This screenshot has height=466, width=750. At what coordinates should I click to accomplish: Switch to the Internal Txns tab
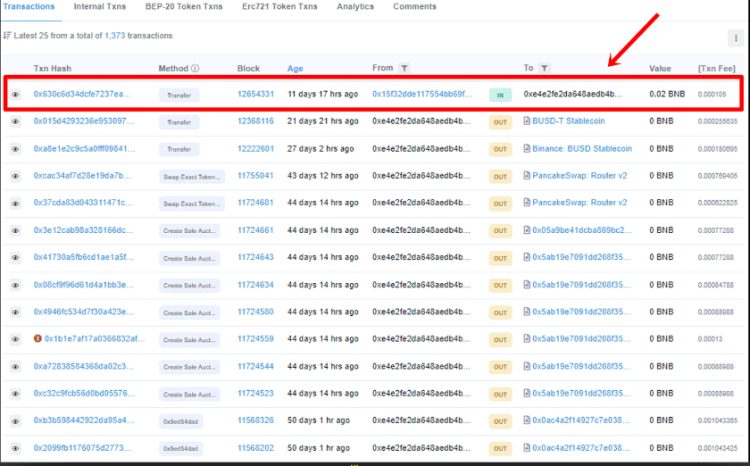[x=99, y=7]
